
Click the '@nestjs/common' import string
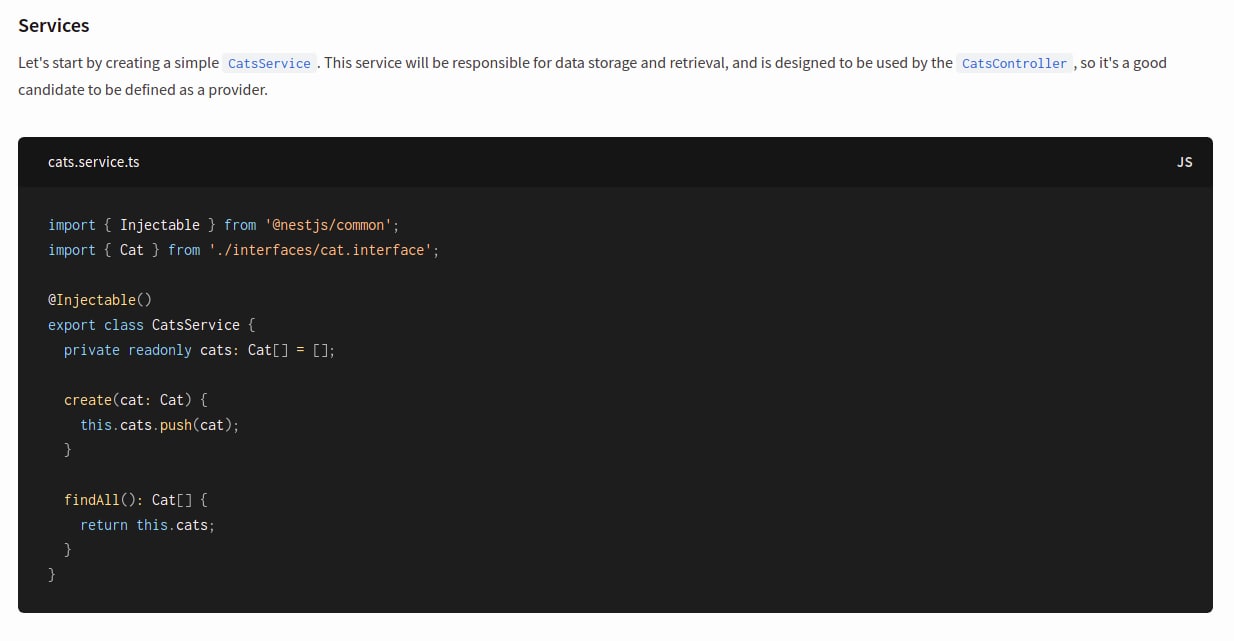[x=328, y=225]
